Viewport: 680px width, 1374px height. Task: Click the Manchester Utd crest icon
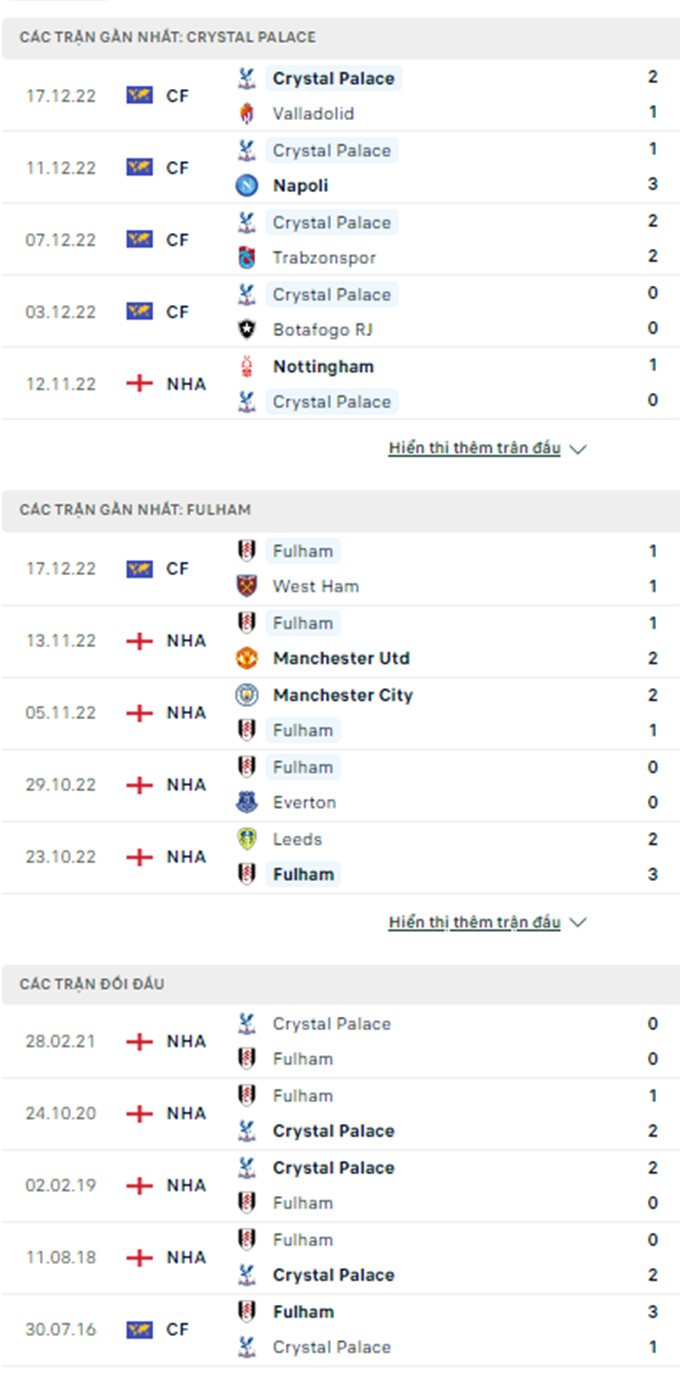click(x=246, y=658)
